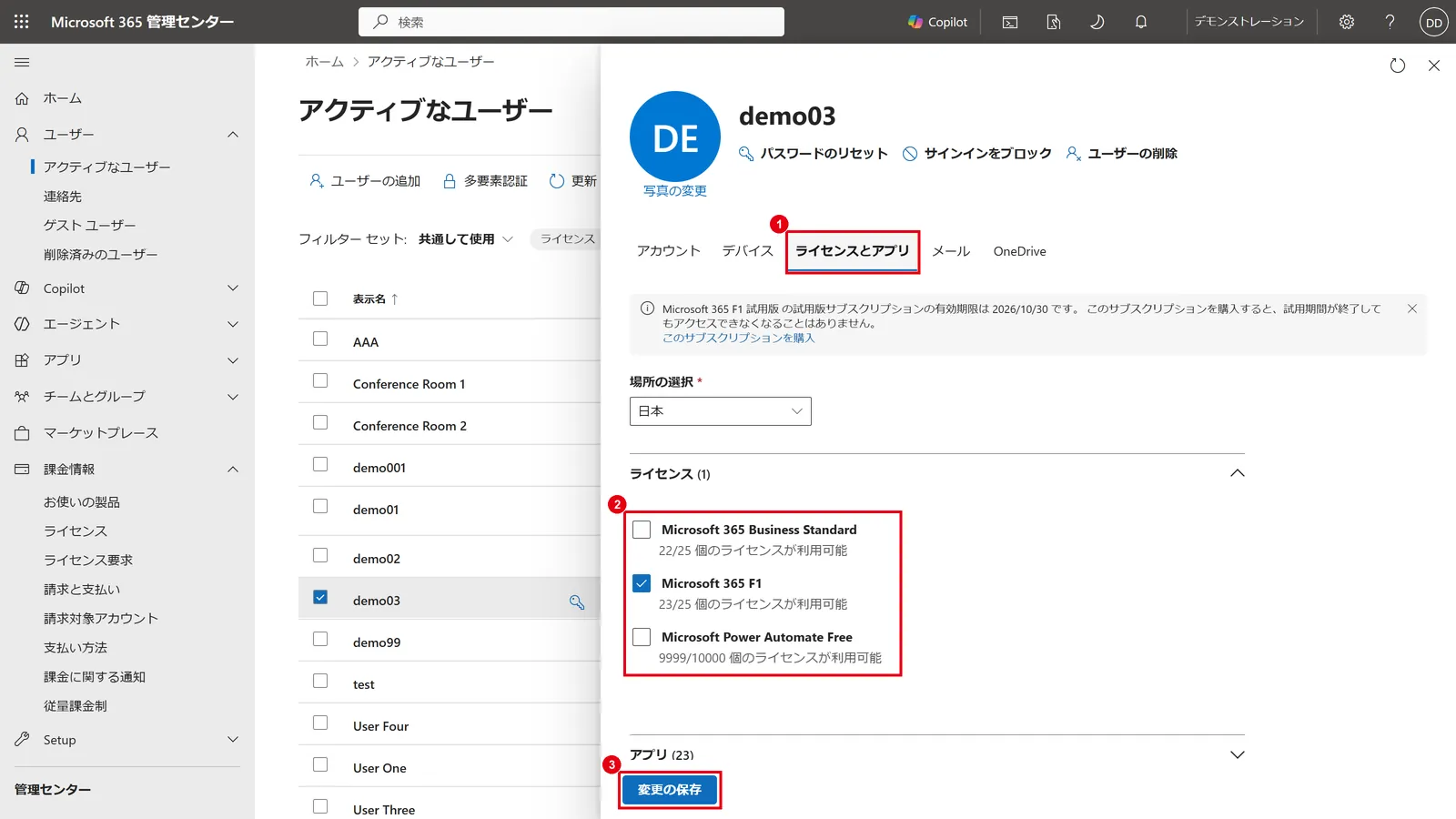This screenshot has width=1456, height=819.
Task: Collapse navigation with hamburger icon
Action: 22,62
